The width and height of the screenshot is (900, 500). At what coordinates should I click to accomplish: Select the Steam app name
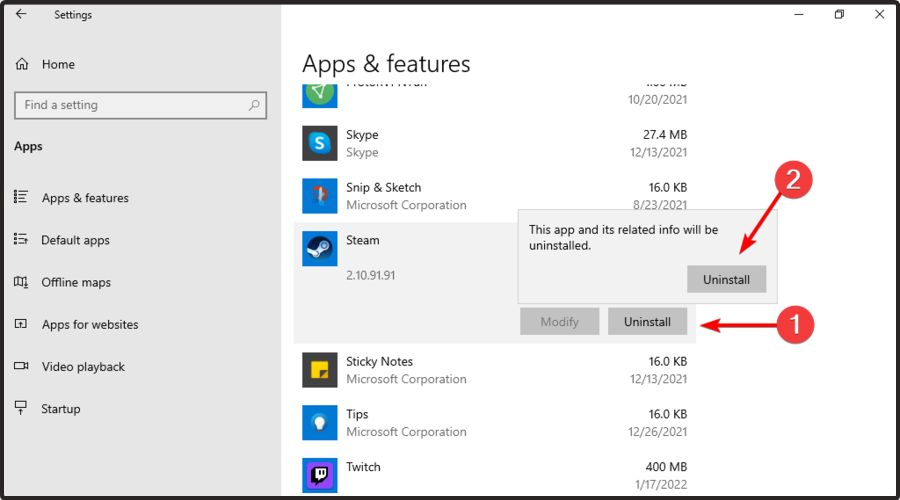coord(363,240)
